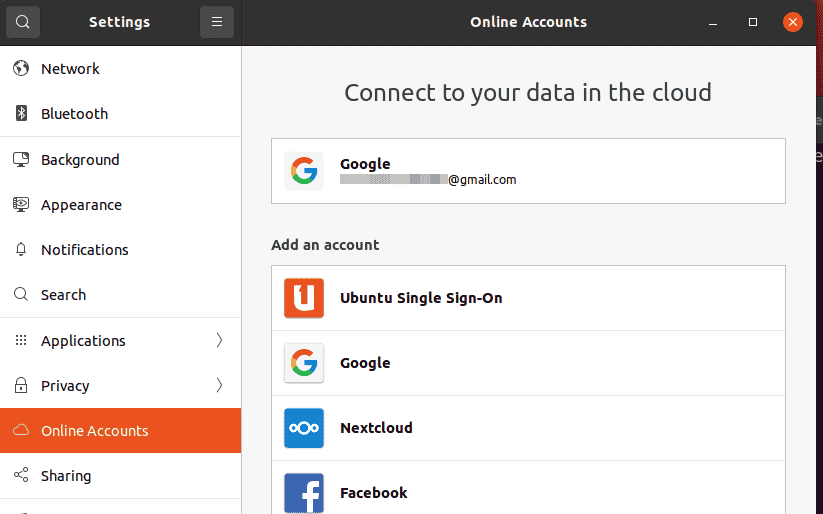Select Online Accounts label in sidebar
The height and width of the screenshot is (514, 823).
pyautogui.click(x=94, y=431)
